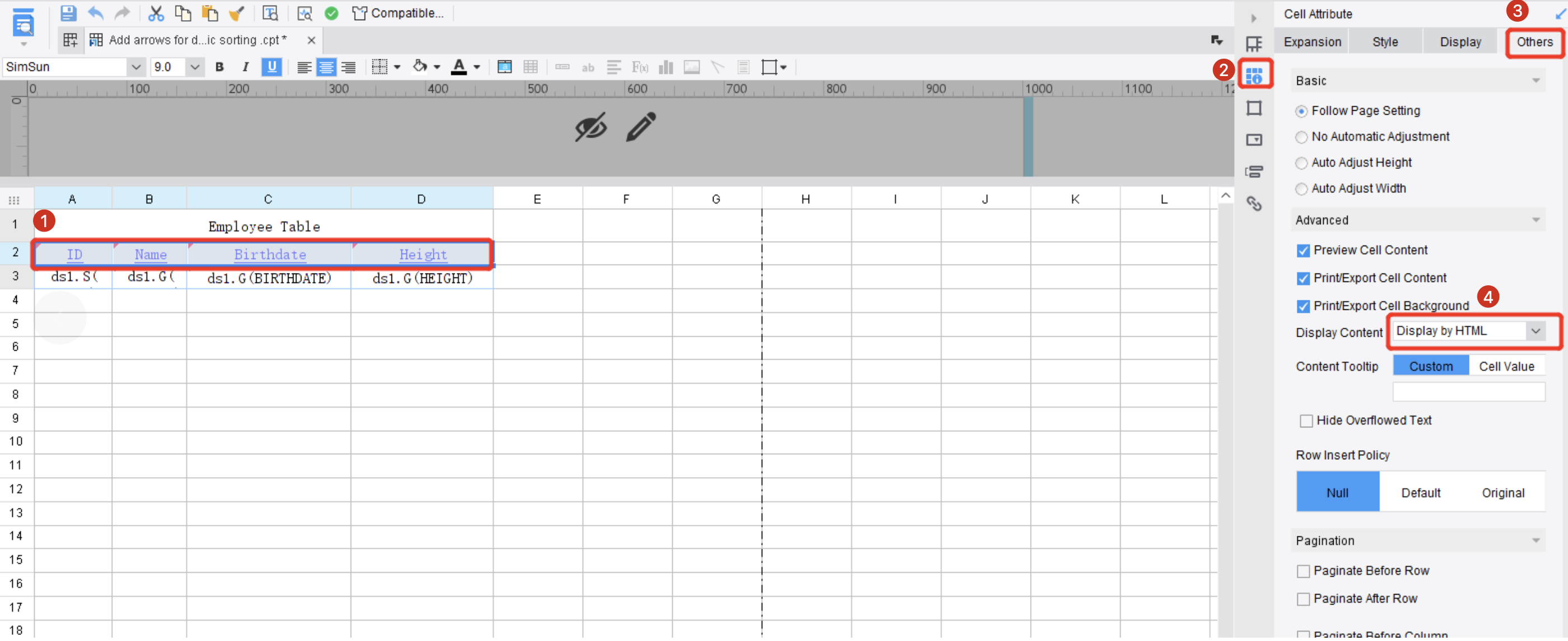Click the Undo arrow icon
This screenshot has width=1568, height=641.
point(96,13)
